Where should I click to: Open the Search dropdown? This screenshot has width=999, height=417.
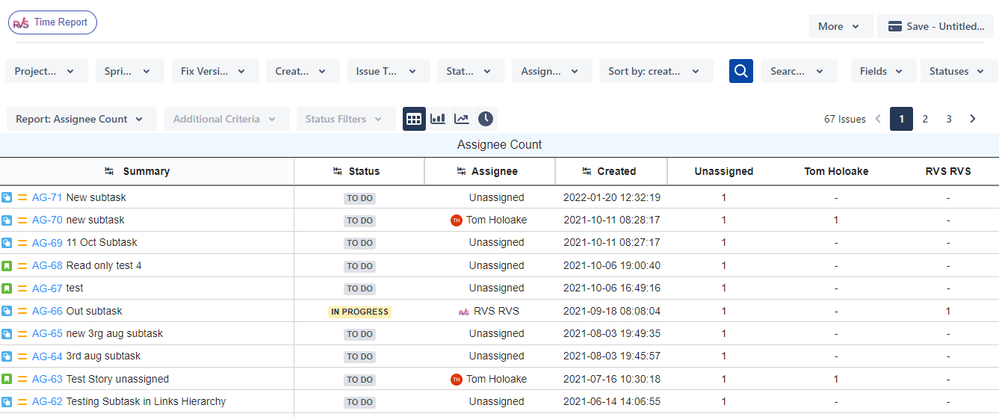[799, 71]
